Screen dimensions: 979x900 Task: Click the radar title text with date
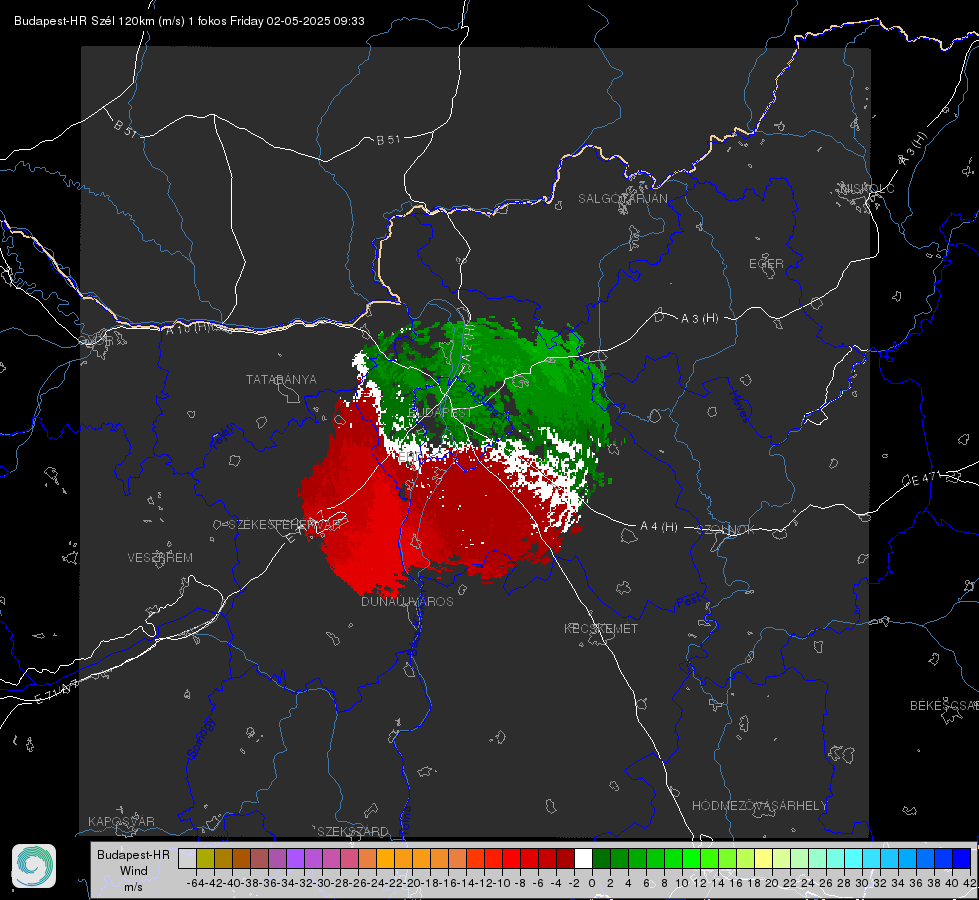coord(189,21)
